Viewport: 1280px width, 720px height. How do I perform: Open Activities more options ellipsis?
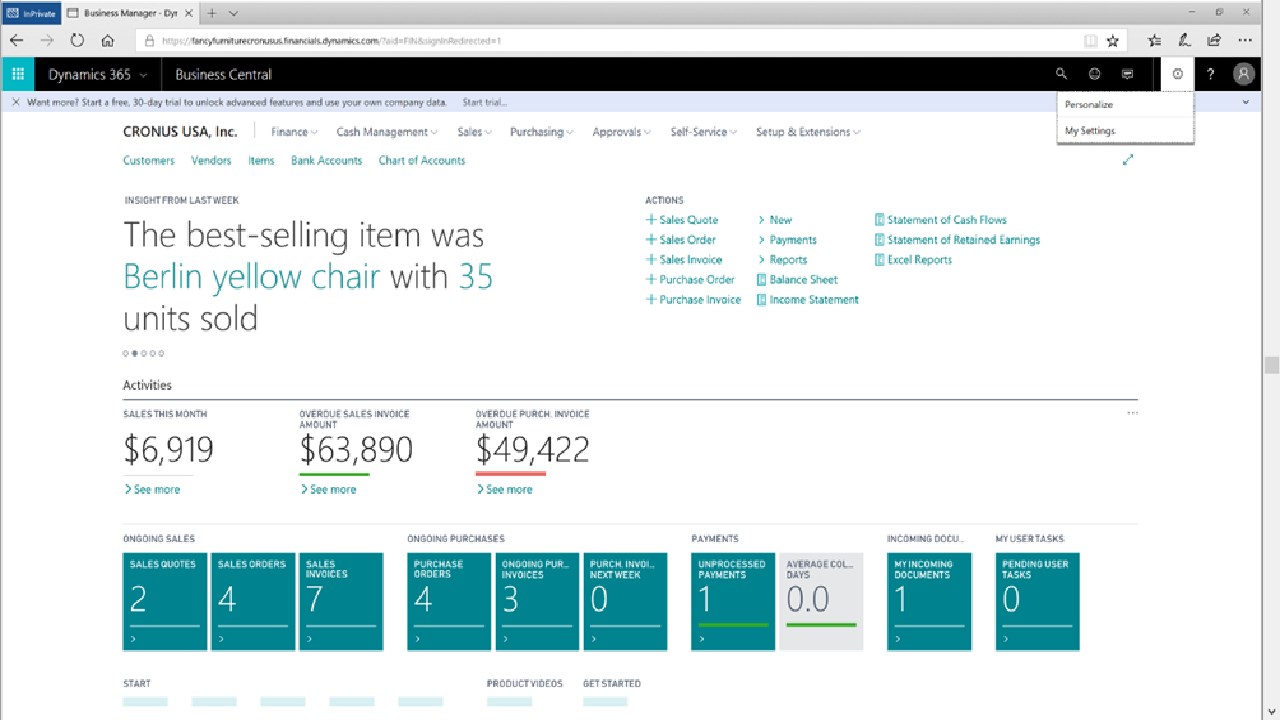[1132, 413]
